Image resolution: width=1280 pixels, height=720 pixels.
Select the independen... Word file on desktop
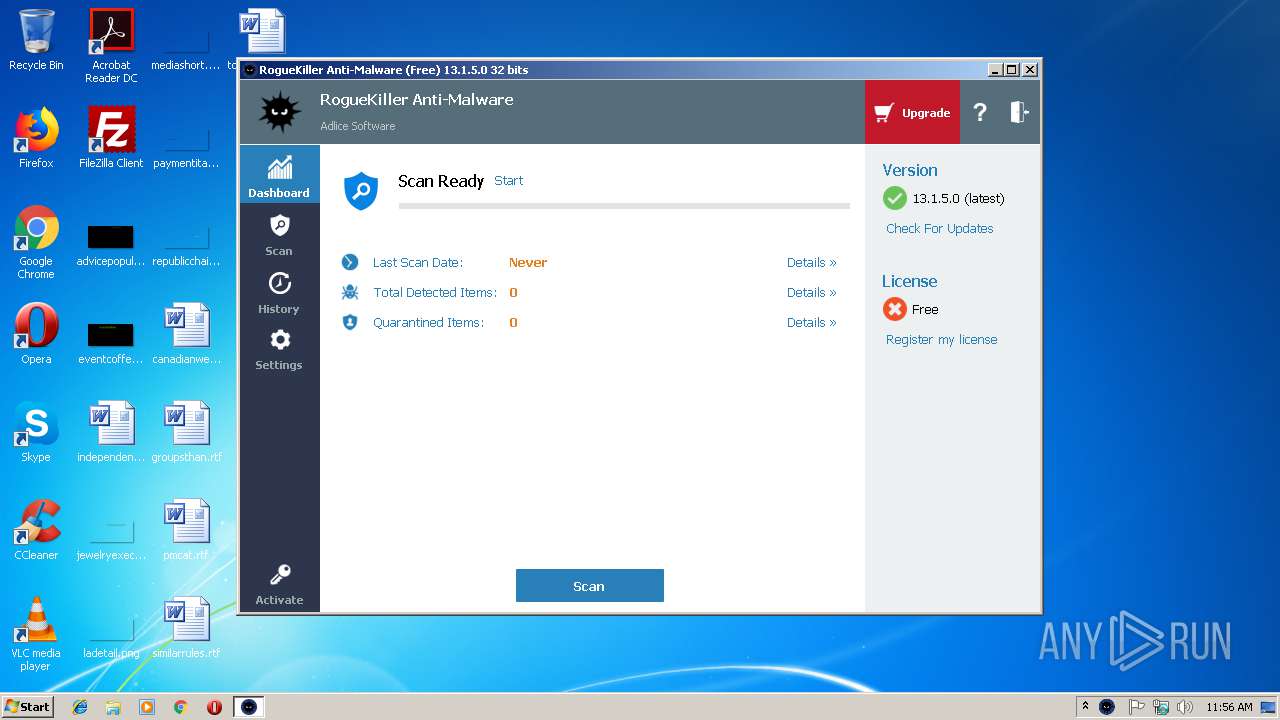pyautogui.click(x=111, y=432)
